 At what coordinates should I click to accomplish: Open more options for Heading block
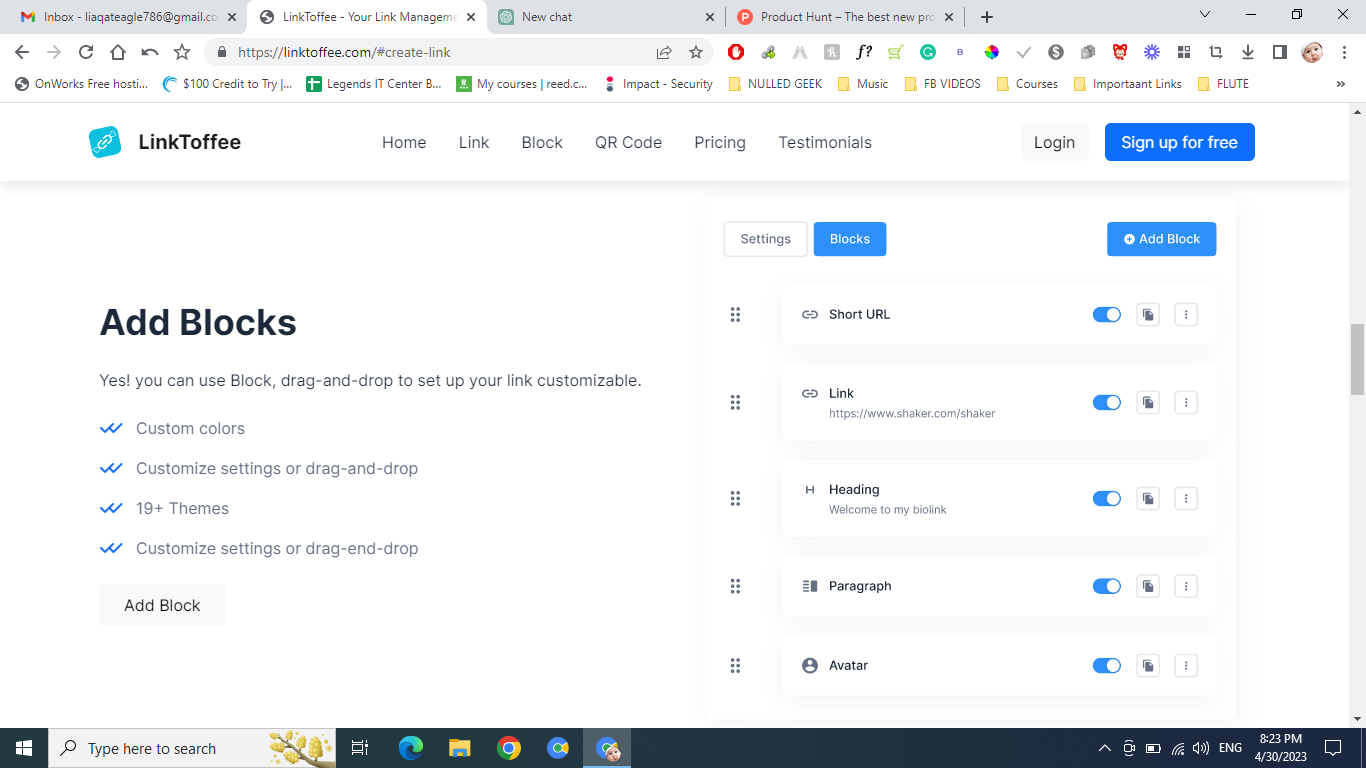[1186, 498]
